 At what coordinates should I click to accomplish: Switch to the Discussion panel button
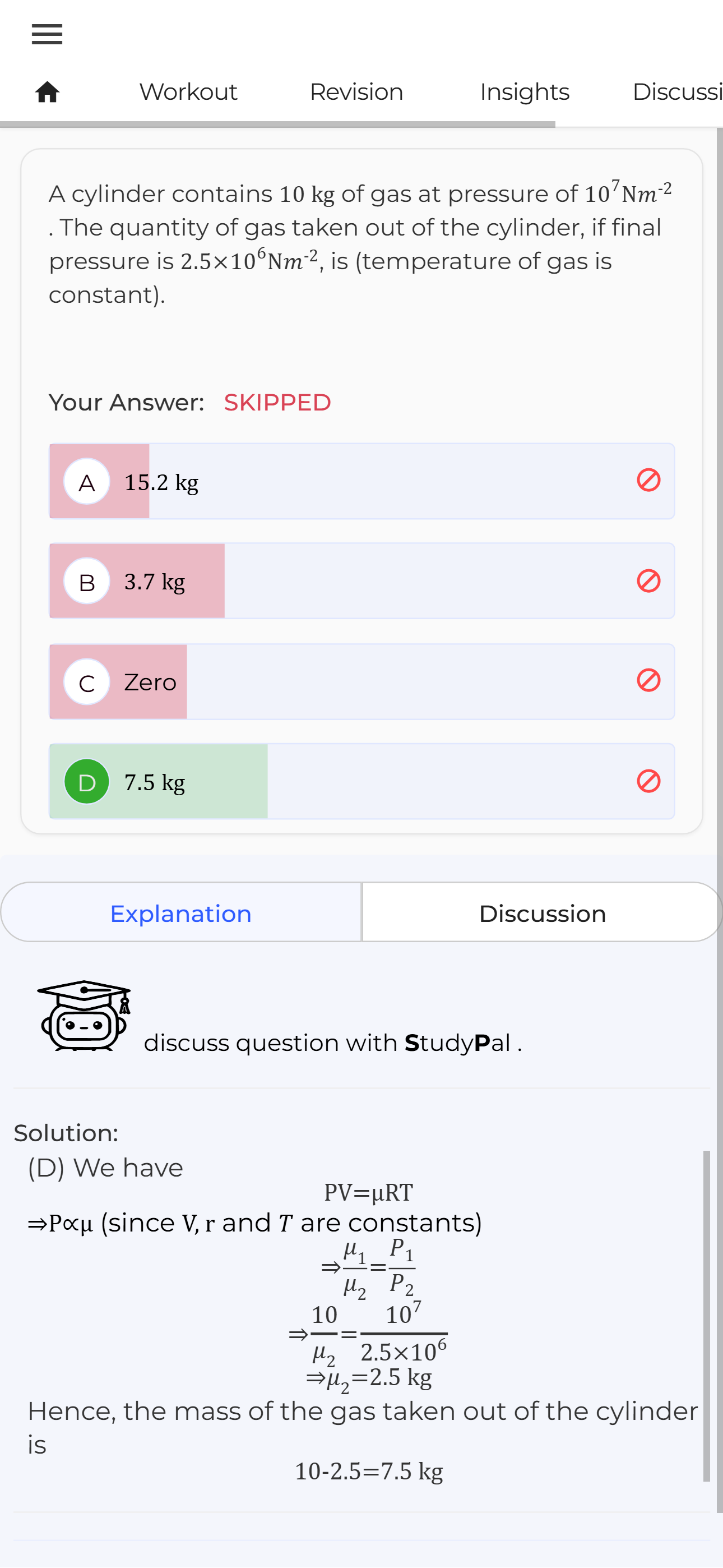pyautogui.click(x=543, y=913)
